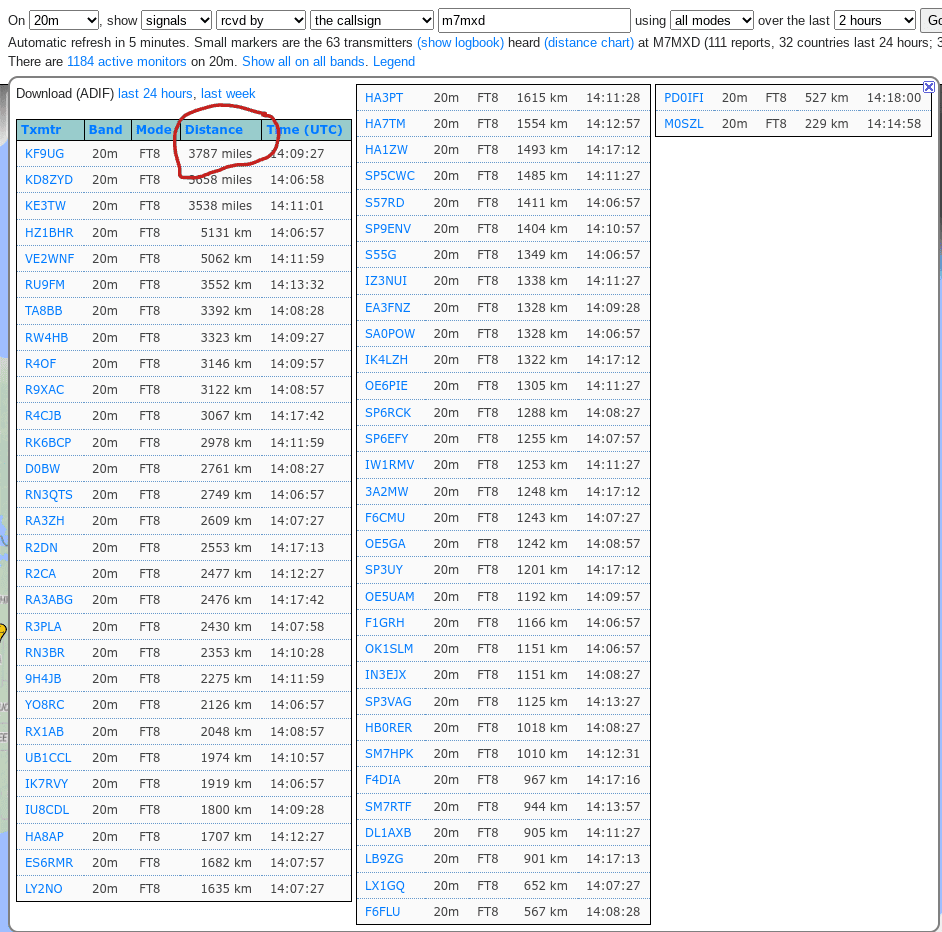
Task: Open callsign OK1SLM link
Action: [389, 649]
